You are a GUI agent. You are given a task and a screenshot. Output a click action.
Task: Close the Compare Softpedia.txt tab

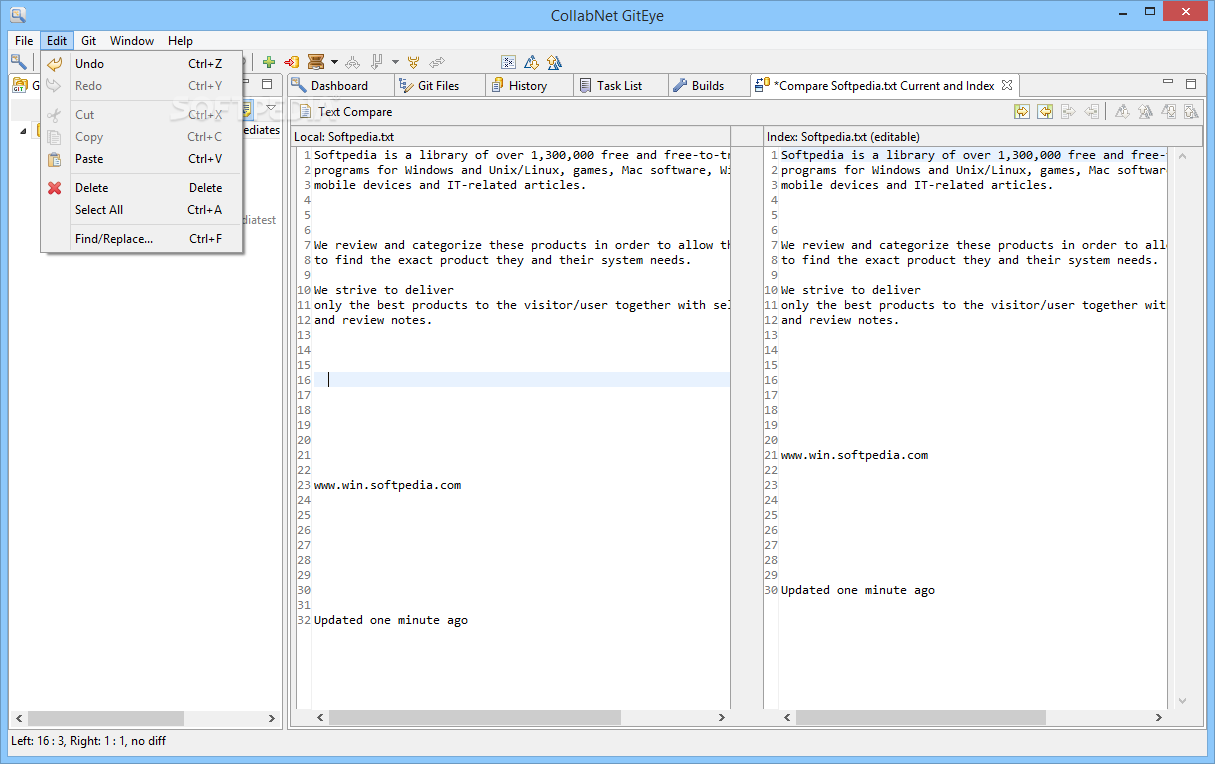pos(1007,85)
